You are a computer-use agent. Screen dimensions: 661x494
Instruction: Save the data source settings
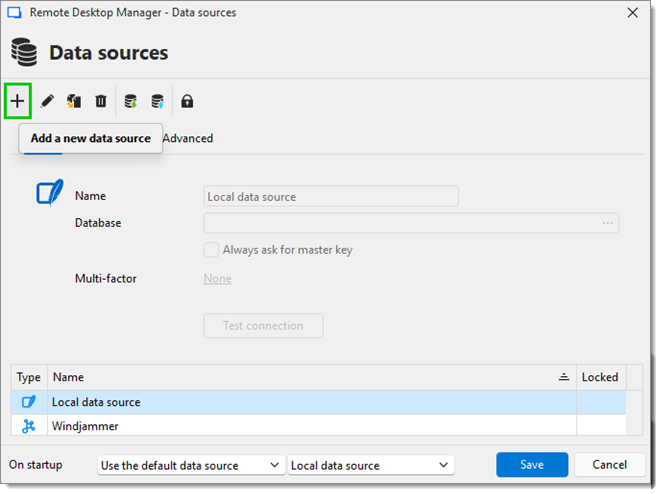tap(532, 465)
